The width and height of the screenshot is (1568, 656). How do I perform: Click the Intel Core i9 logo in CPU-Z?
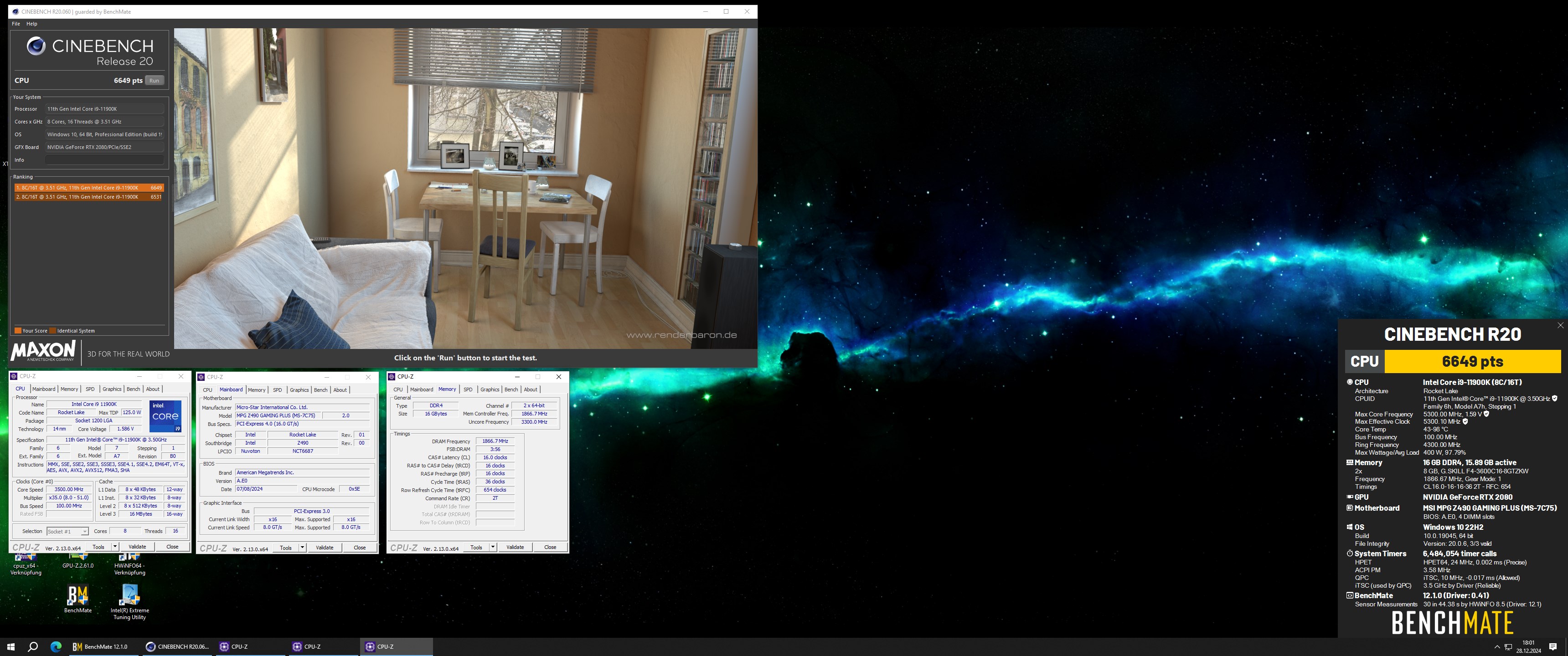coord(165,416)
